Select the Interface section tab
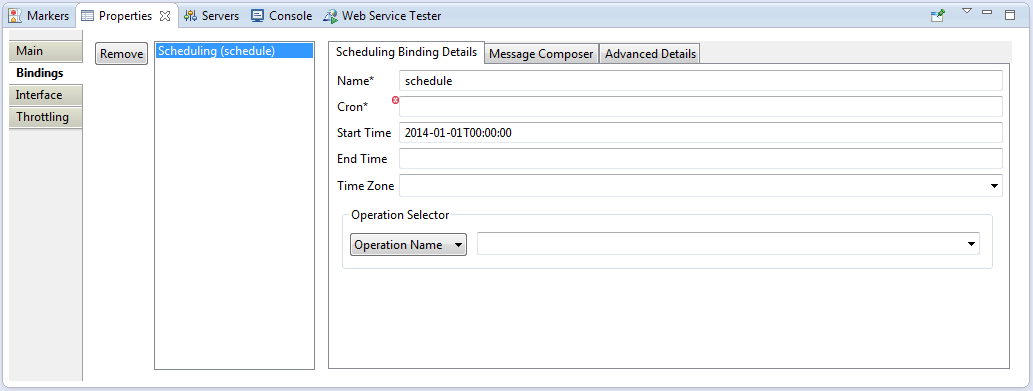 coord(46,95)
